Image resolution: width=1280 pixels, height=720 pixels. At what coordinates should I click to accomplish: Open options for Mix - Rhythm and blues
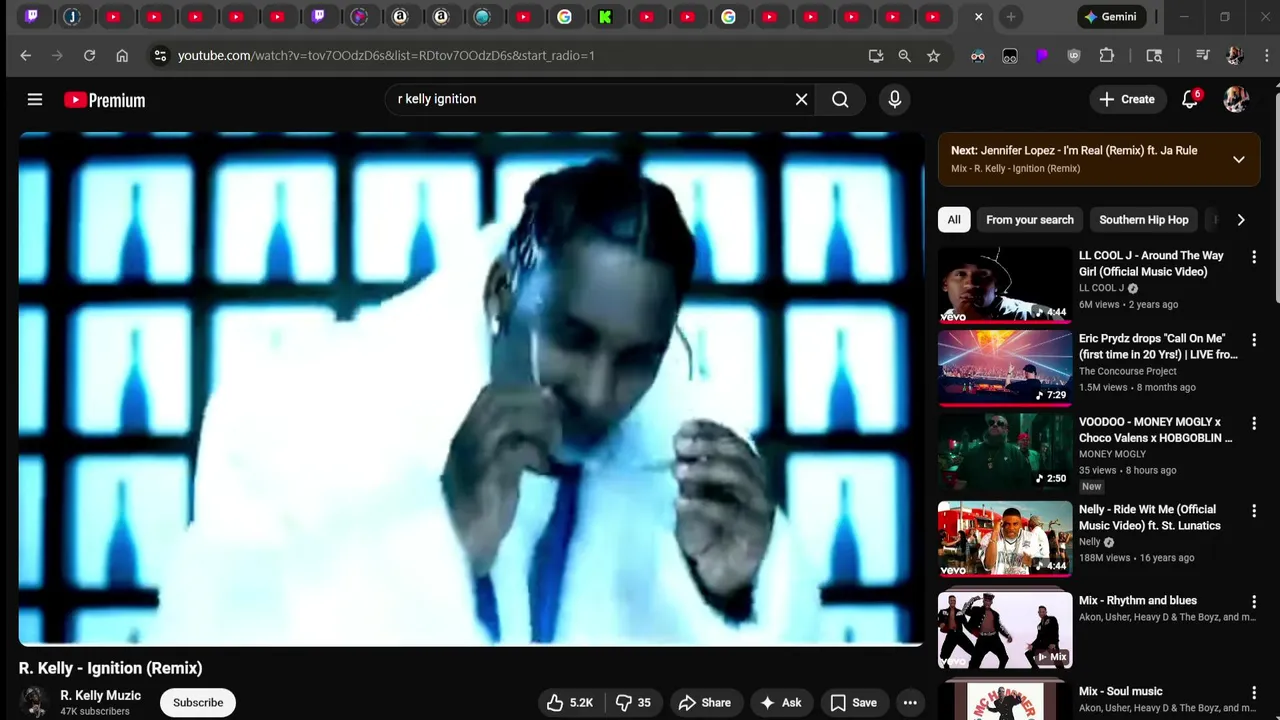[1254, 602]
